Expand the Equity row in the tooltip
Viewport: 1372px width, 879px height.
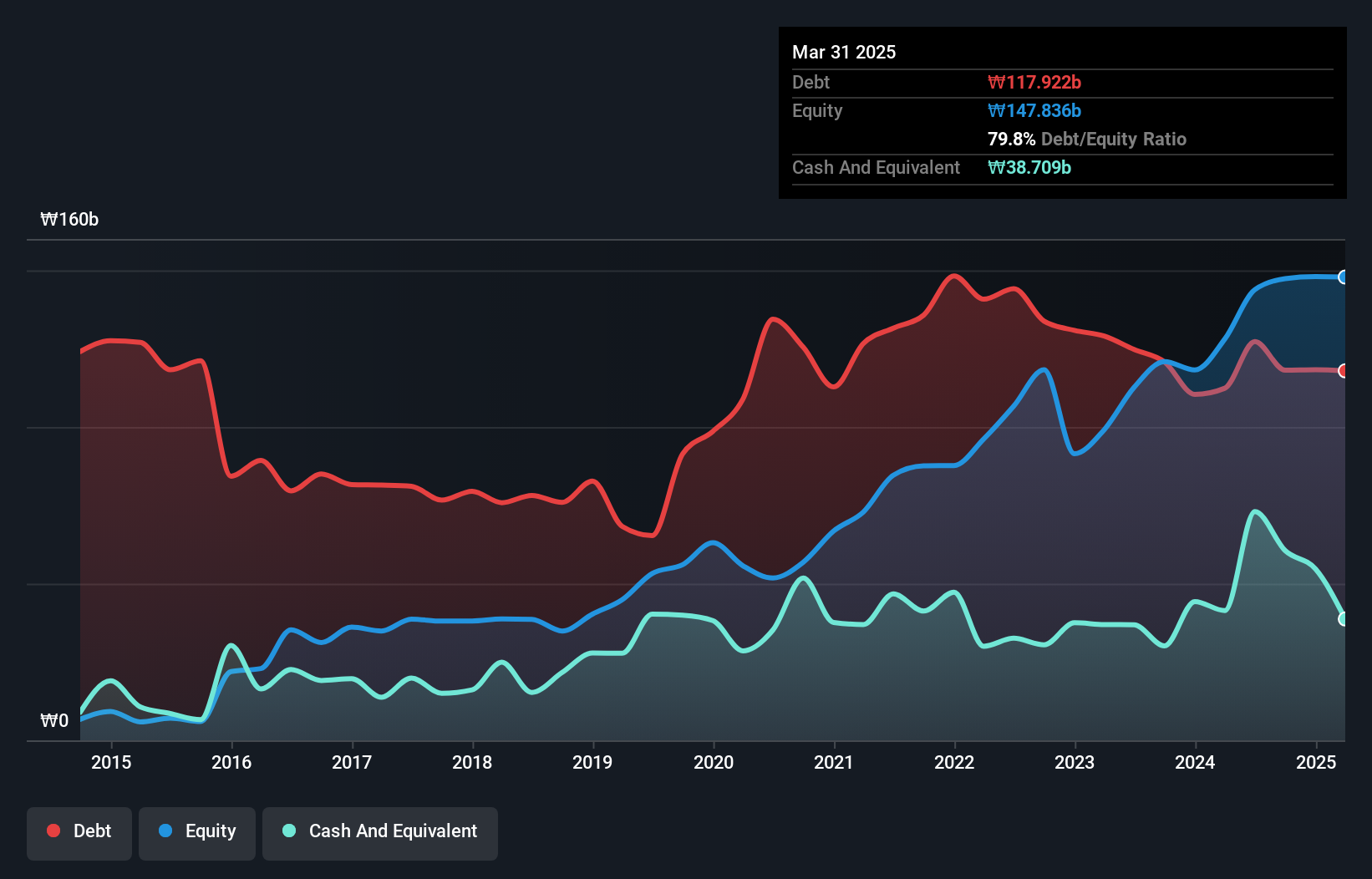[x=816, y=110]
